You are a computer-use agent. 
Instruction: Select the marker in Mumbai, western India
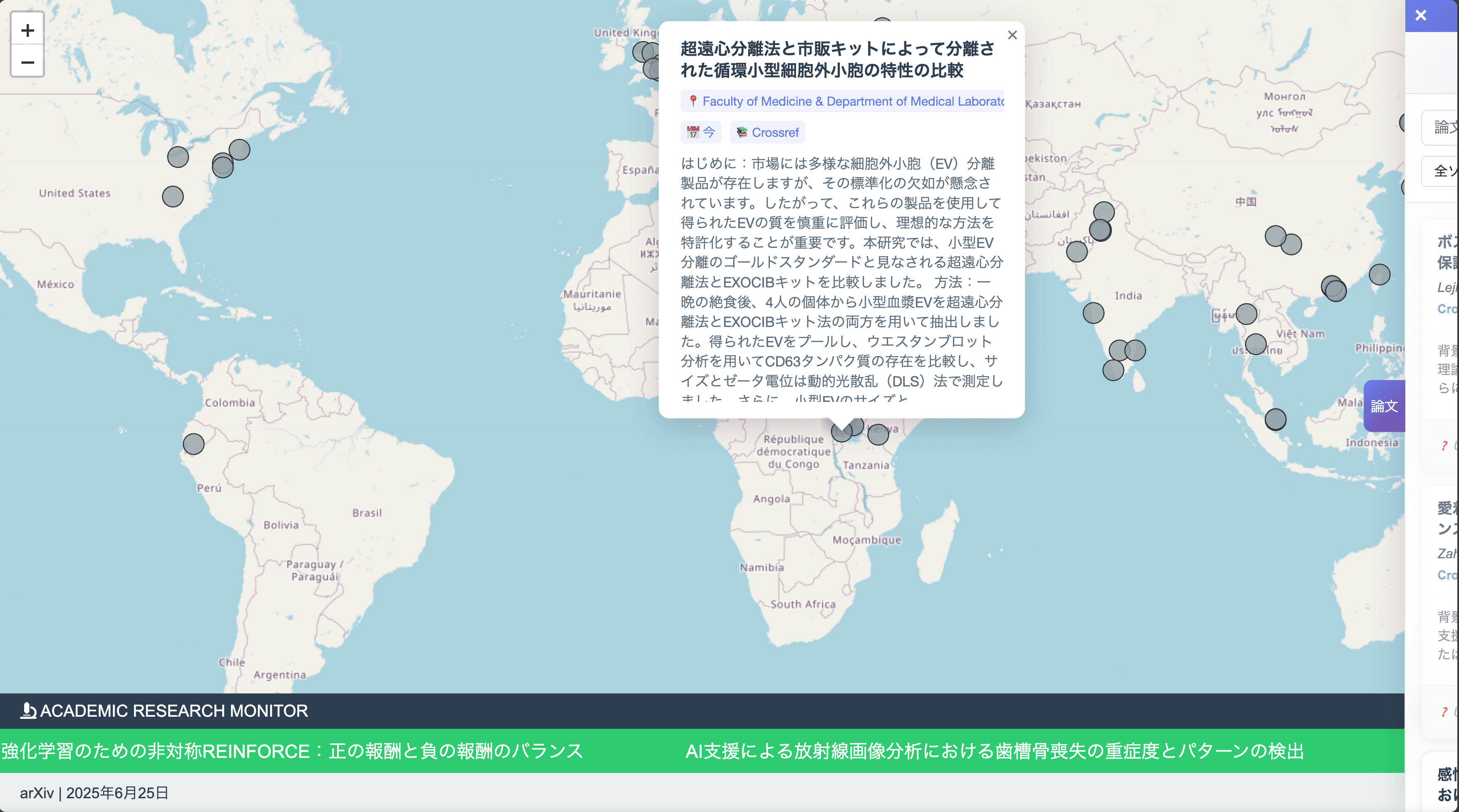(x=1093, y=312)
